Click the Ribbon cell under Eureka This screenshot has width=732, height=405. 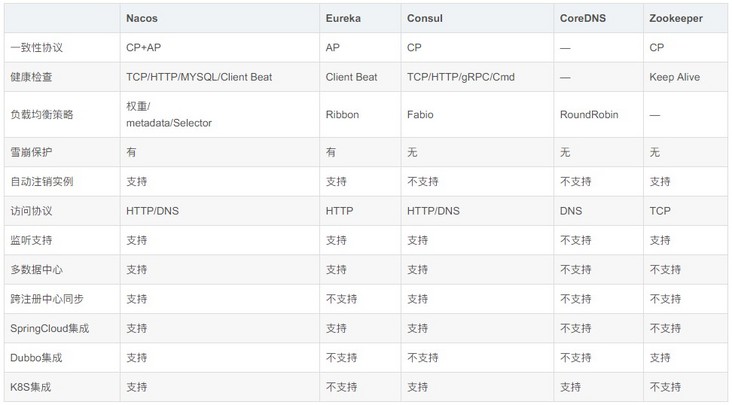pyautogui.click(x=342, y=114)
